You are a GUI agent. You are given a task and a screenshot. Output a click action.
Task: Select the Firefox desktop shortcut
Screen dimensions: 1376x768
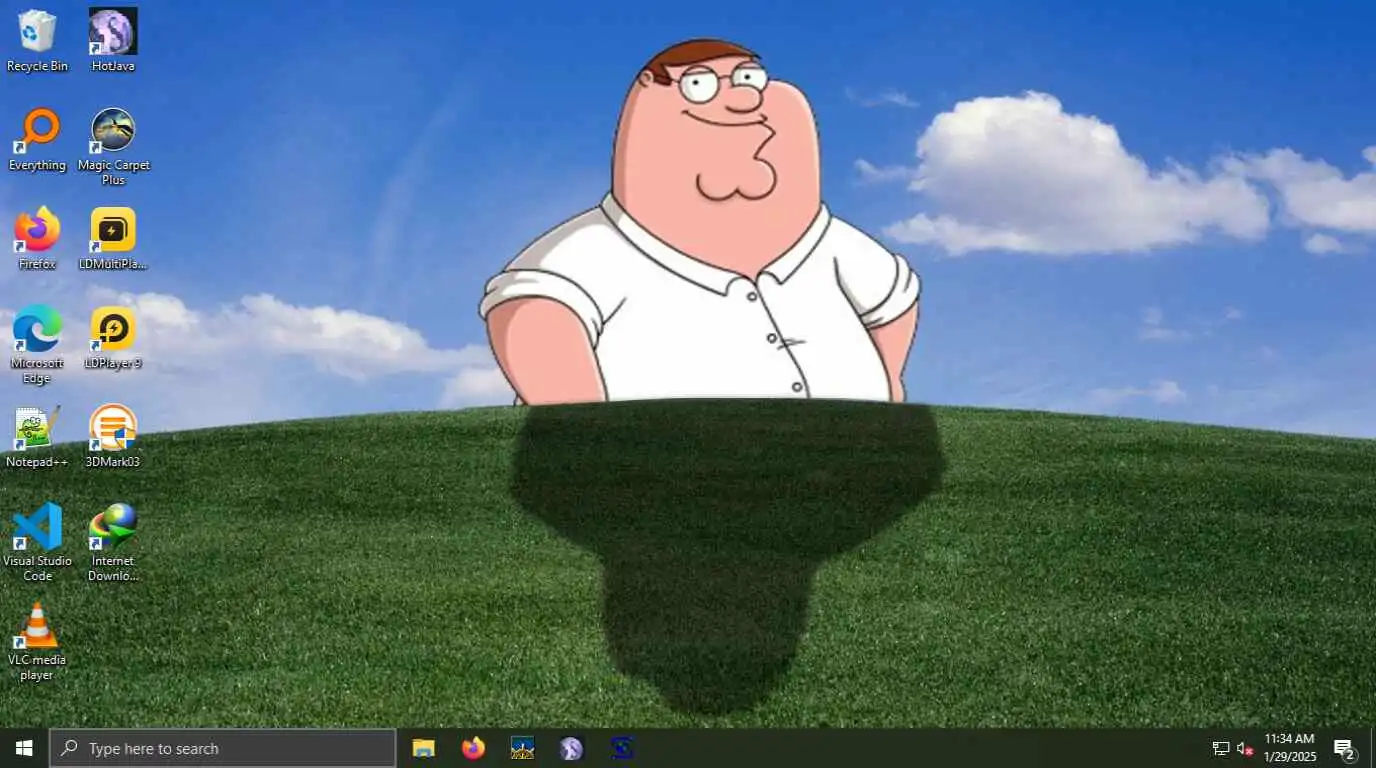(x=37, y=239)
